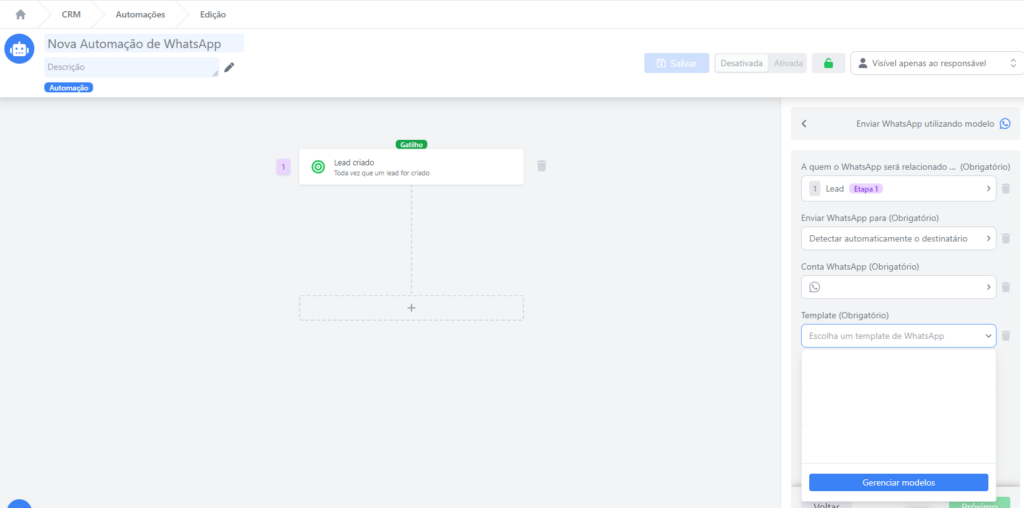Click the Salvar button
1024x508 pixels.
point(676,63)
